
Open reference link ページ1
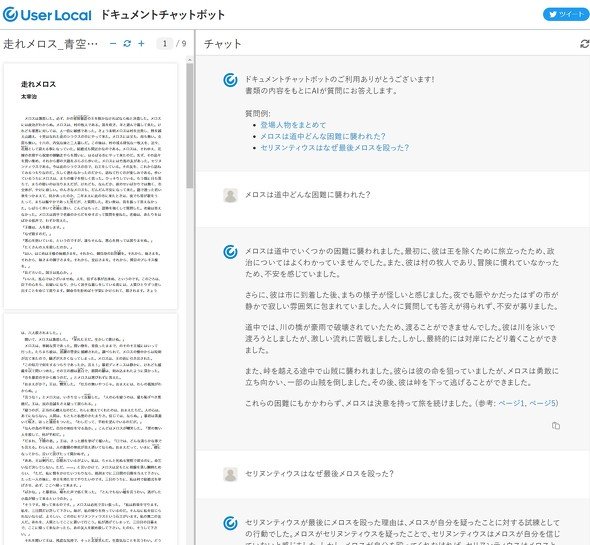coord(512,403)
